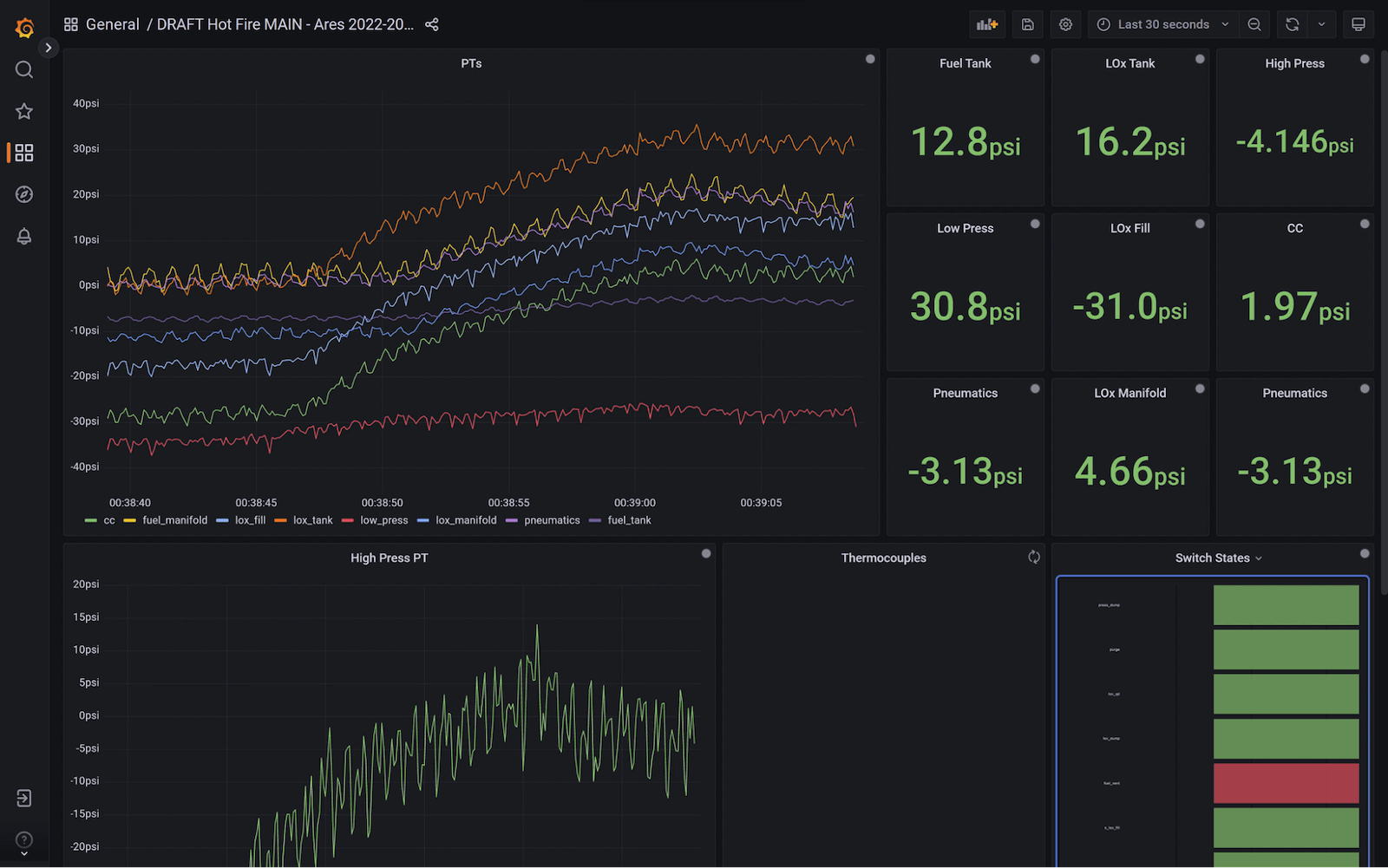
Task: Expand the Switch States panel menu
Action: 1258,558
